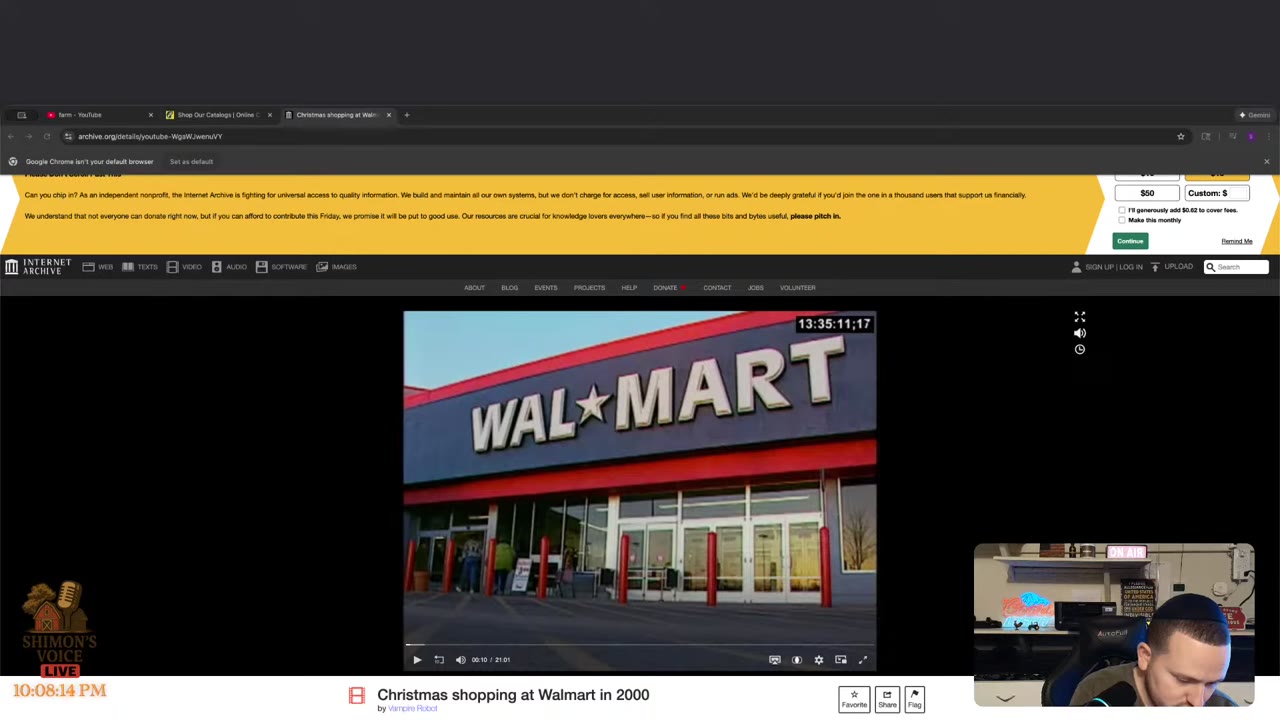Open a new browser tab
Screen dimensions: 1280x720
[x=407, y=115]
